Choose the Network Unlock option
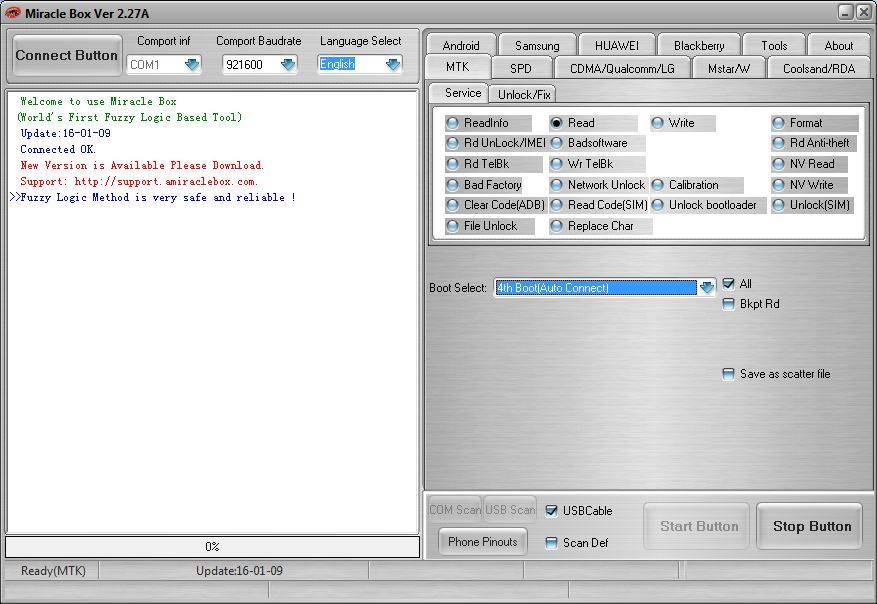 pyautogui.click(x=598, y=185)
